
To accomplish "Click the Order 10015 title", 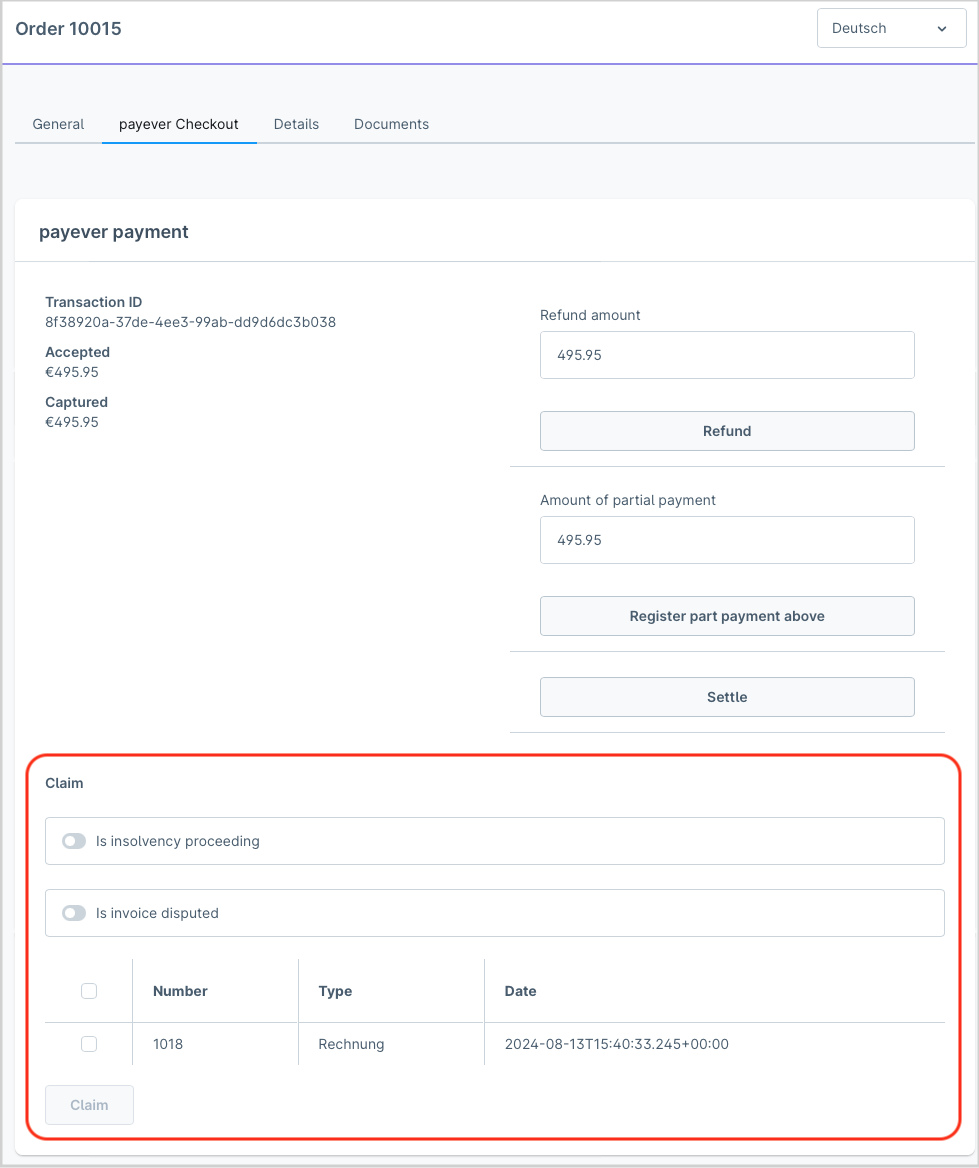I will tap(69, 28).
